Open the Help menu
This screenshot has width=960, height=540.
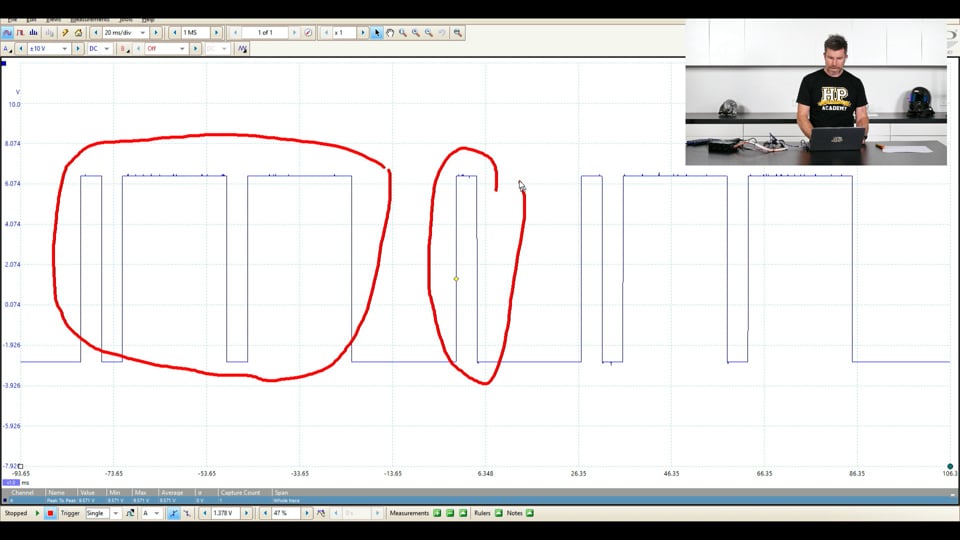tap(148, 20)
